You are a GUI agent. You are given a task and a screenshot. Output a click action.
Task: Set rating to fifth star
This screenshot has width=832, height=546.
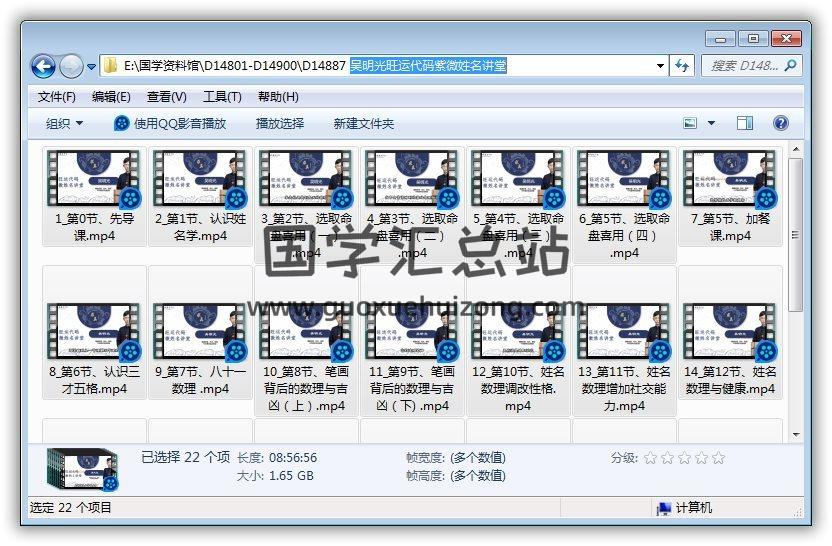coord(718,458)
